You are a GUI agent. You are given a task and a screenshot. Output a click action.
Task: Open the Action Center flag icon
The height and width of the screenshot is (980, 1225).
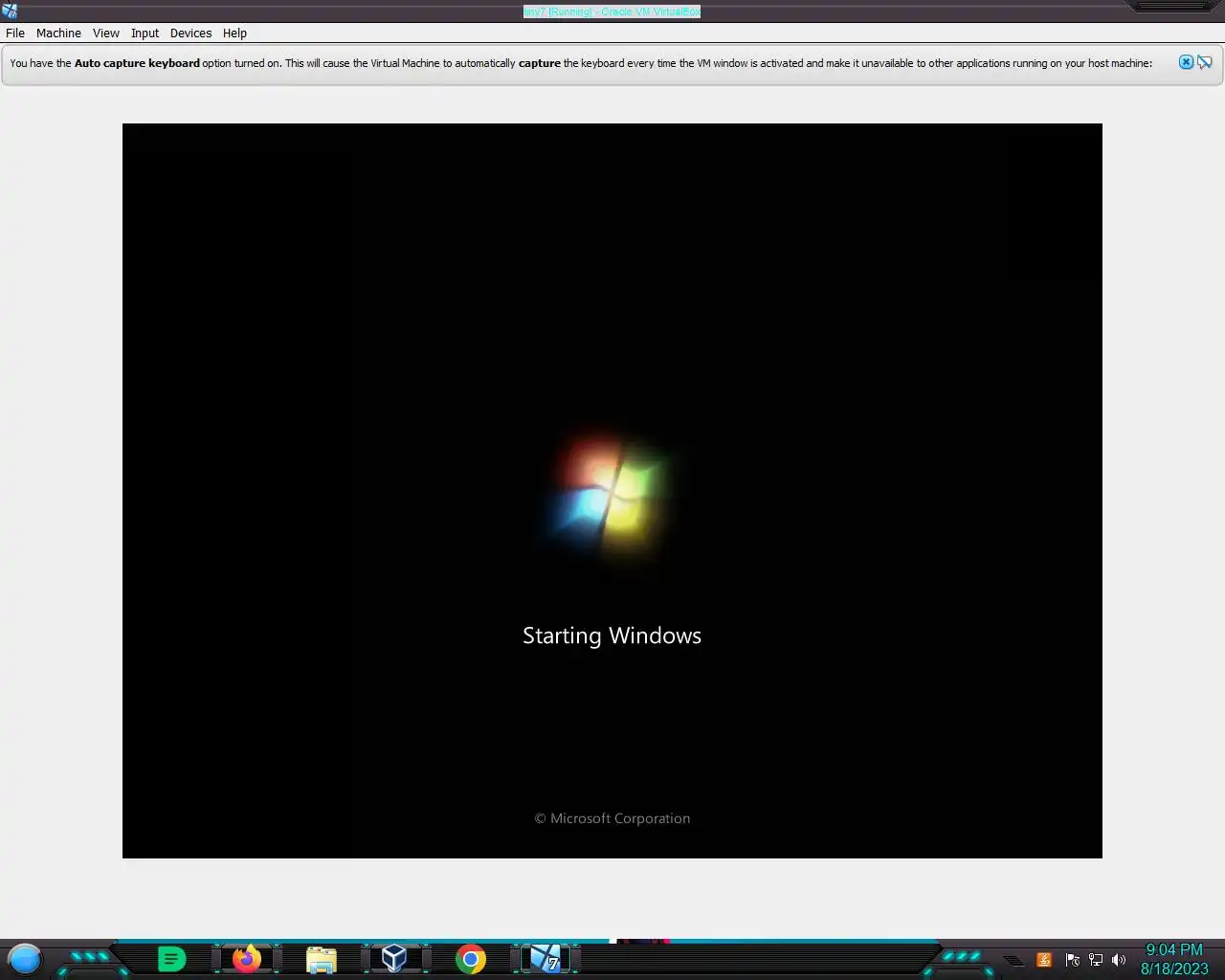pyautogui.click(x=1073, y=960)
